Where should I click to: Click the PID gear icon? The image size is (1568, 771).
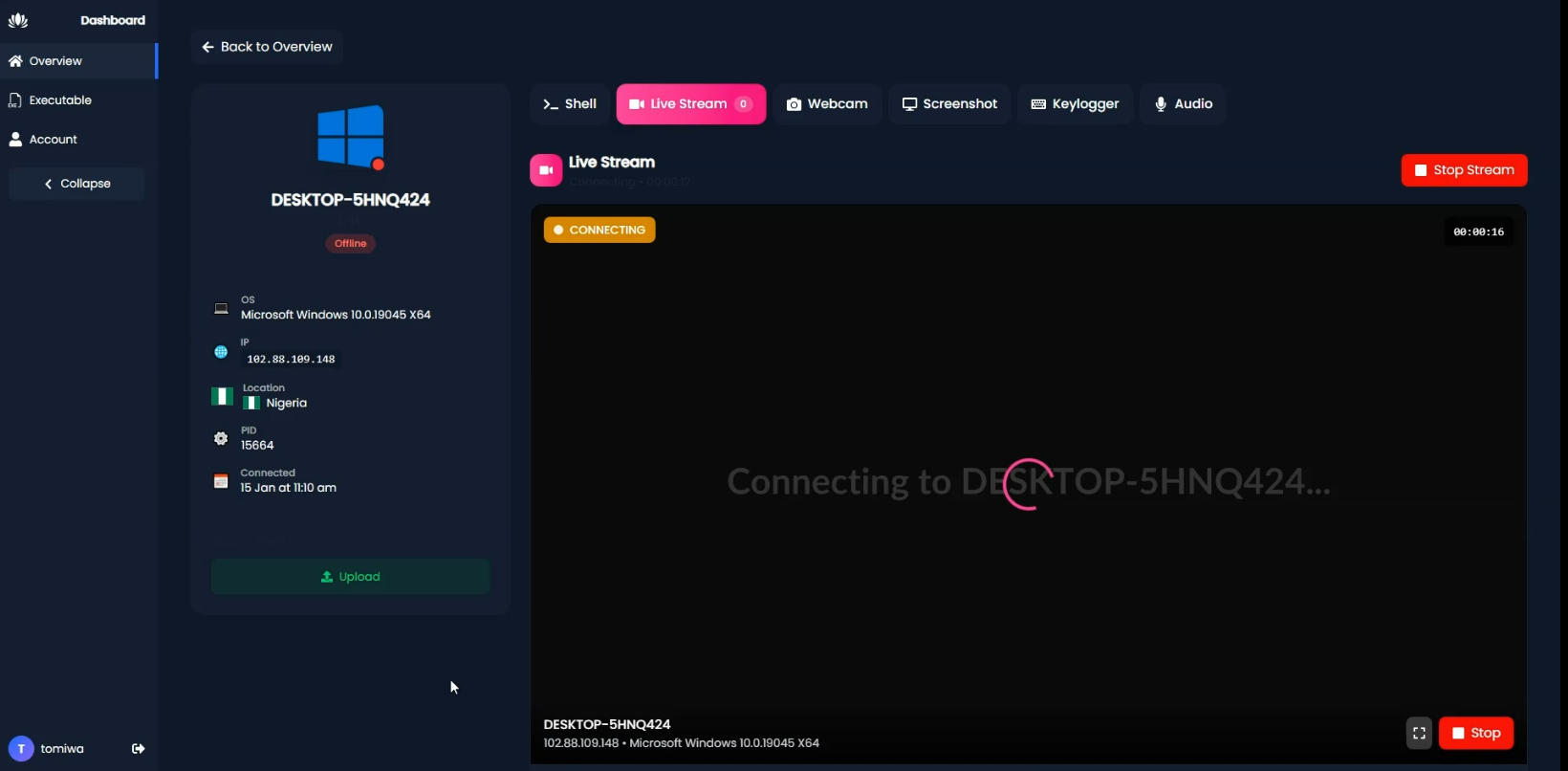[x=221, y=438]
